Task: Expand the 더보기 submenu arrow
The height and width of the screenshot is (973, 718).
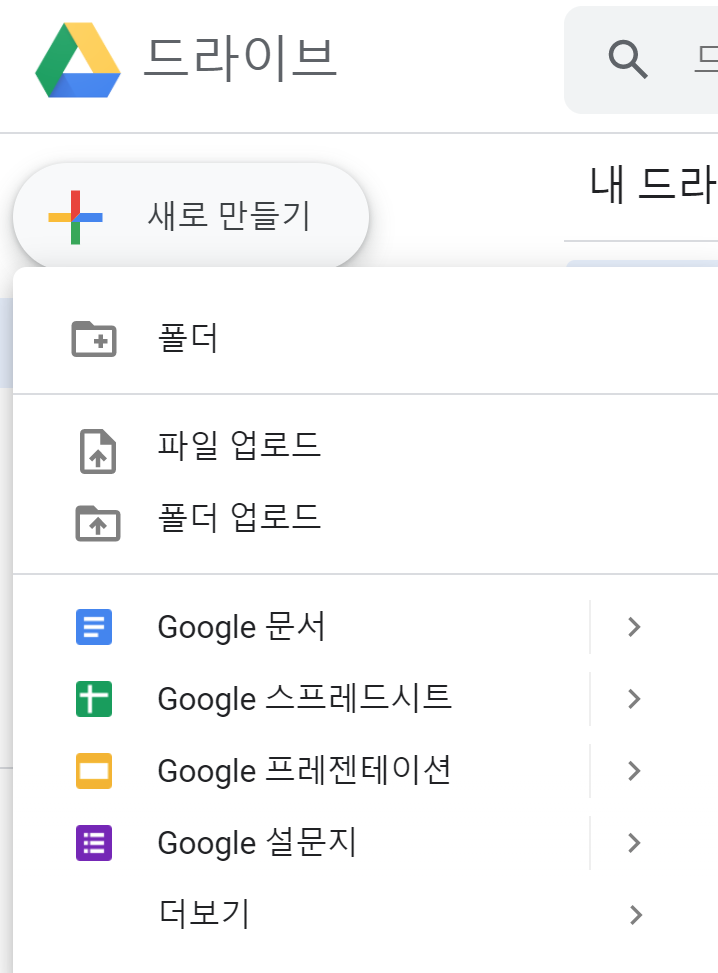Action: 635,915
